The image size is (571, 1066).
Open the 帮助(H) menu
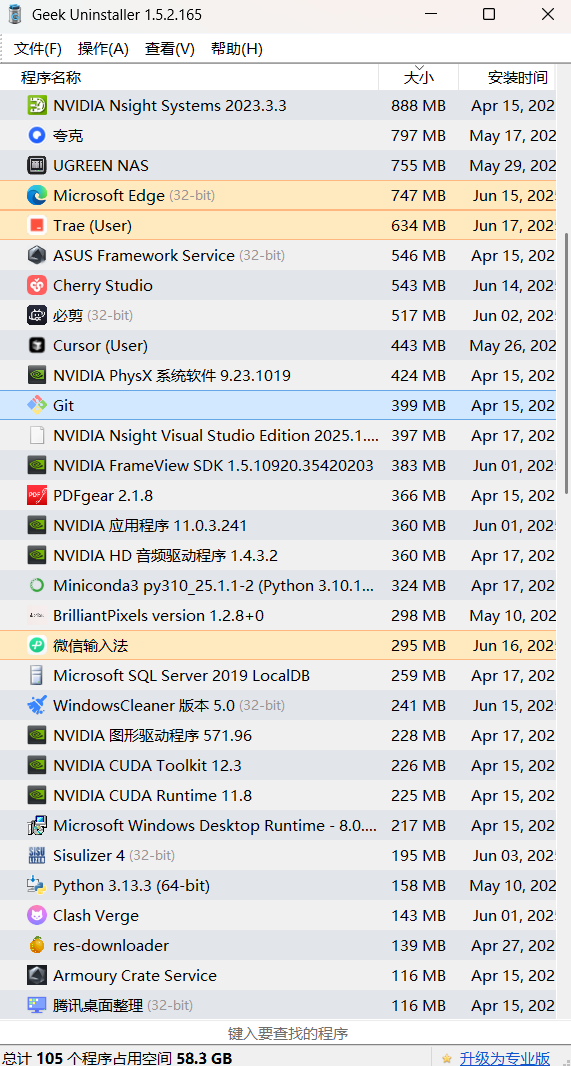tap(237, 49)
